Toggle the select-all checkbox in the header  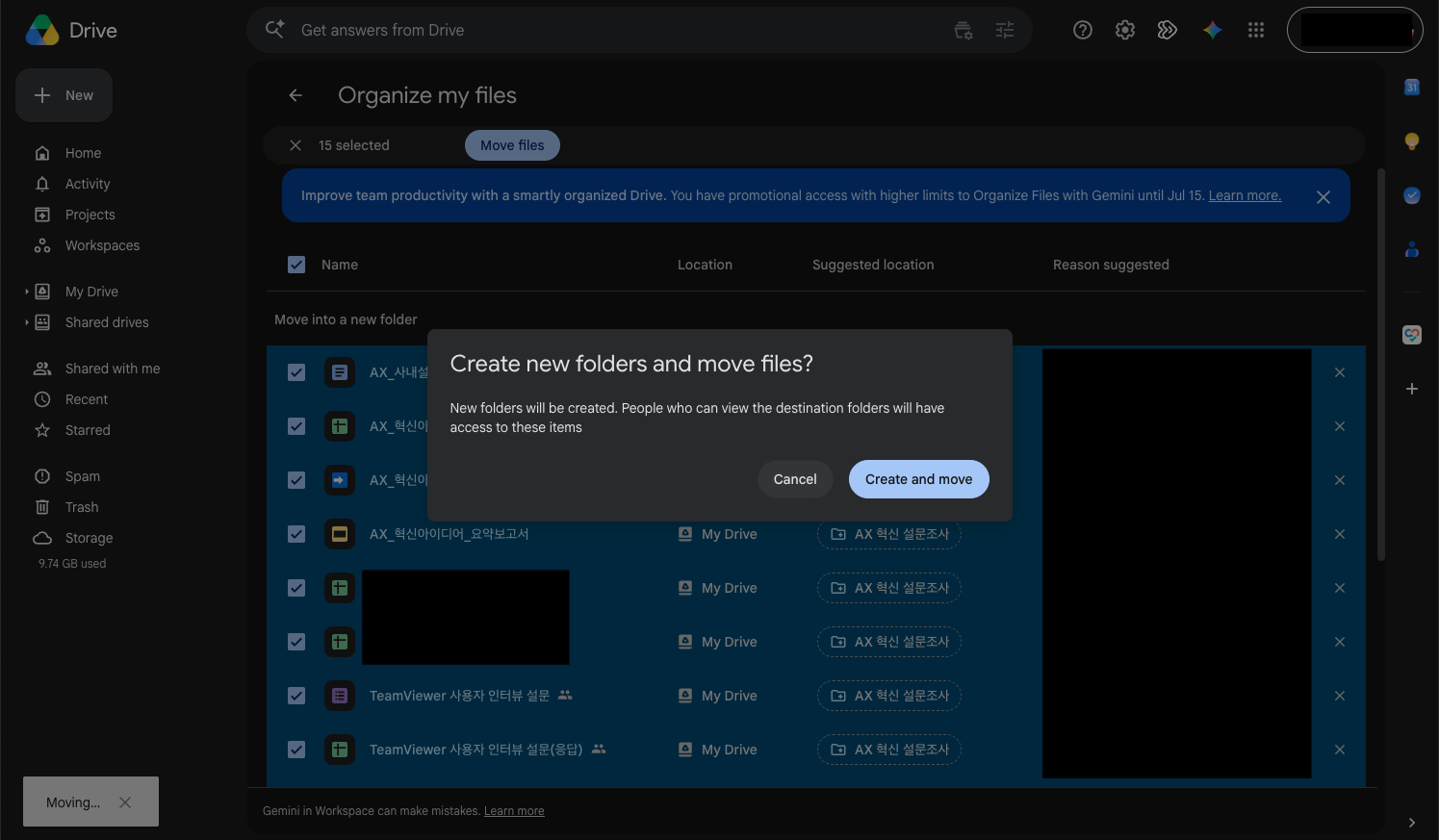click(296, 265)
